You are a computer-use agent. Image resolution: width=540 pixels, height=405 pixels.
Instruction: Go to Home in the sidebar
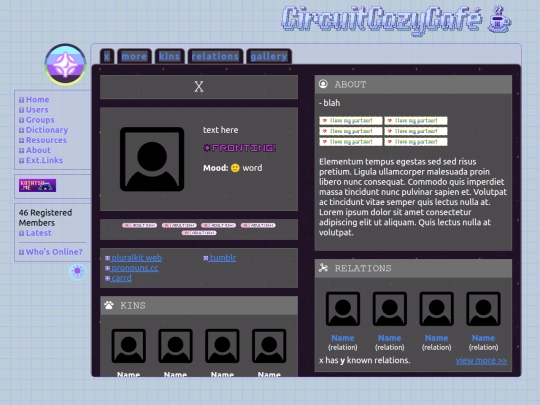tap(38, 100)
